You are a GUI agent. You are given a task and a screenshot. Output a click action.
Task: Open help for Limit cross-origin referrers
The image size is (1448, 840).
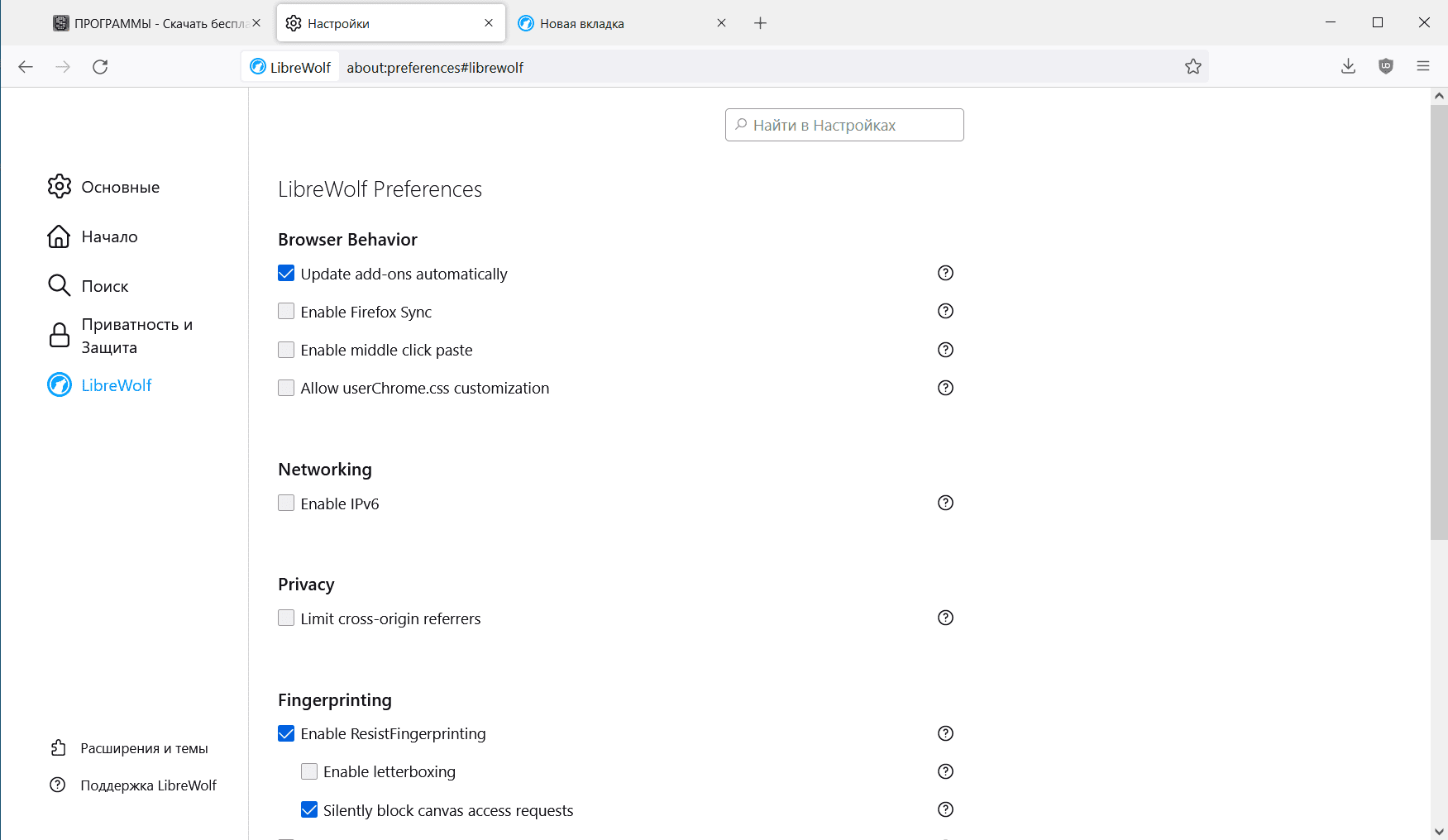(945, 618)
